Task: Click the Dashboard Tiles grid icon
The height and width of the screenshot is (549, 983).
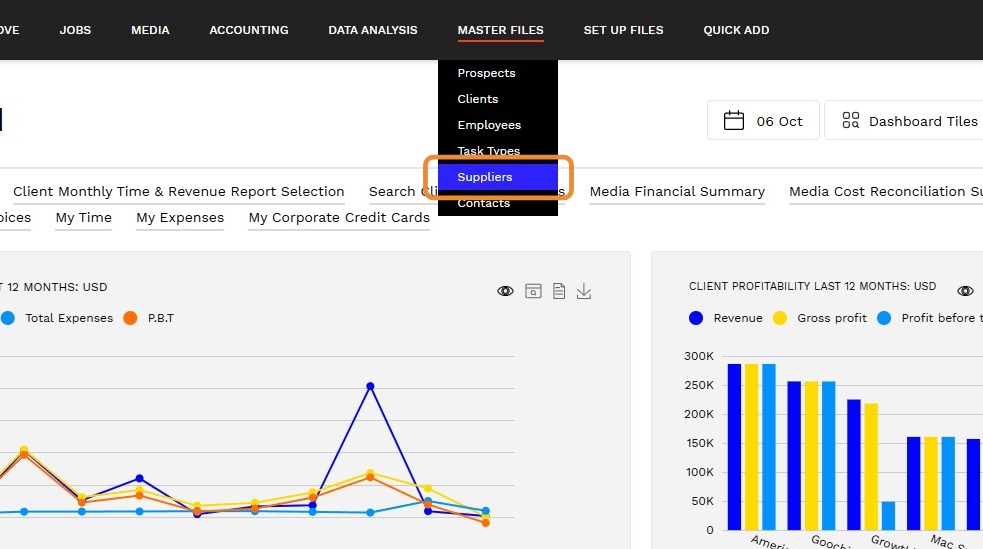Action: [851, 120]
